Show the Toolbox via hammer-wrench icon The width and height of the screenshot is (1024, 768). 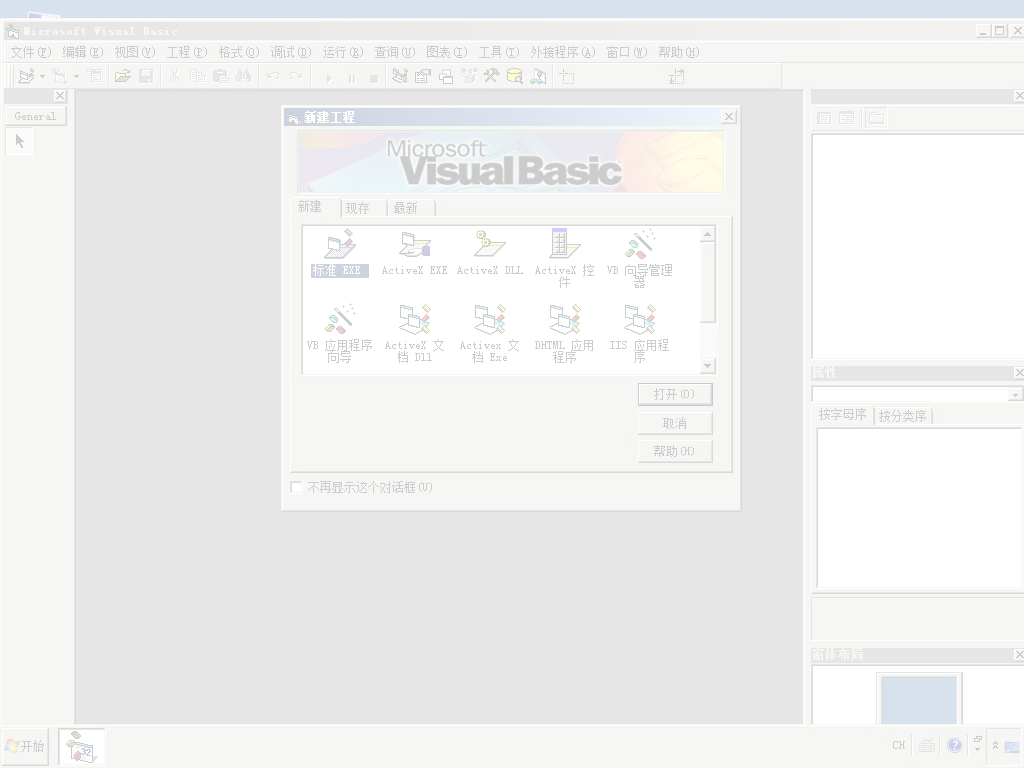coord(491,76)
